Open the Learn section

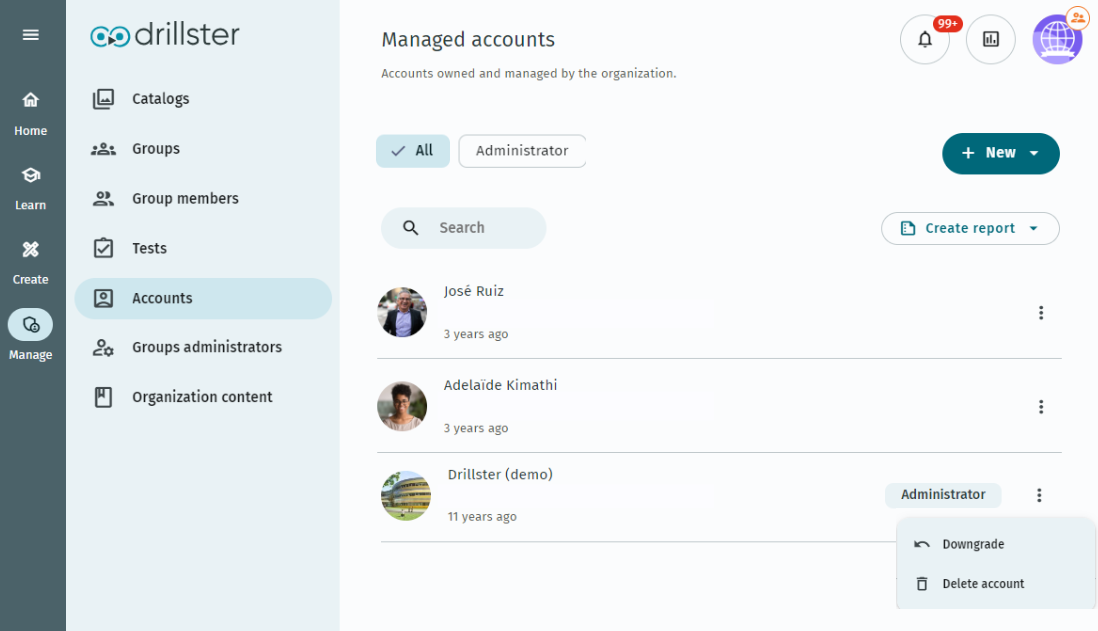click(x=30, y=188)
